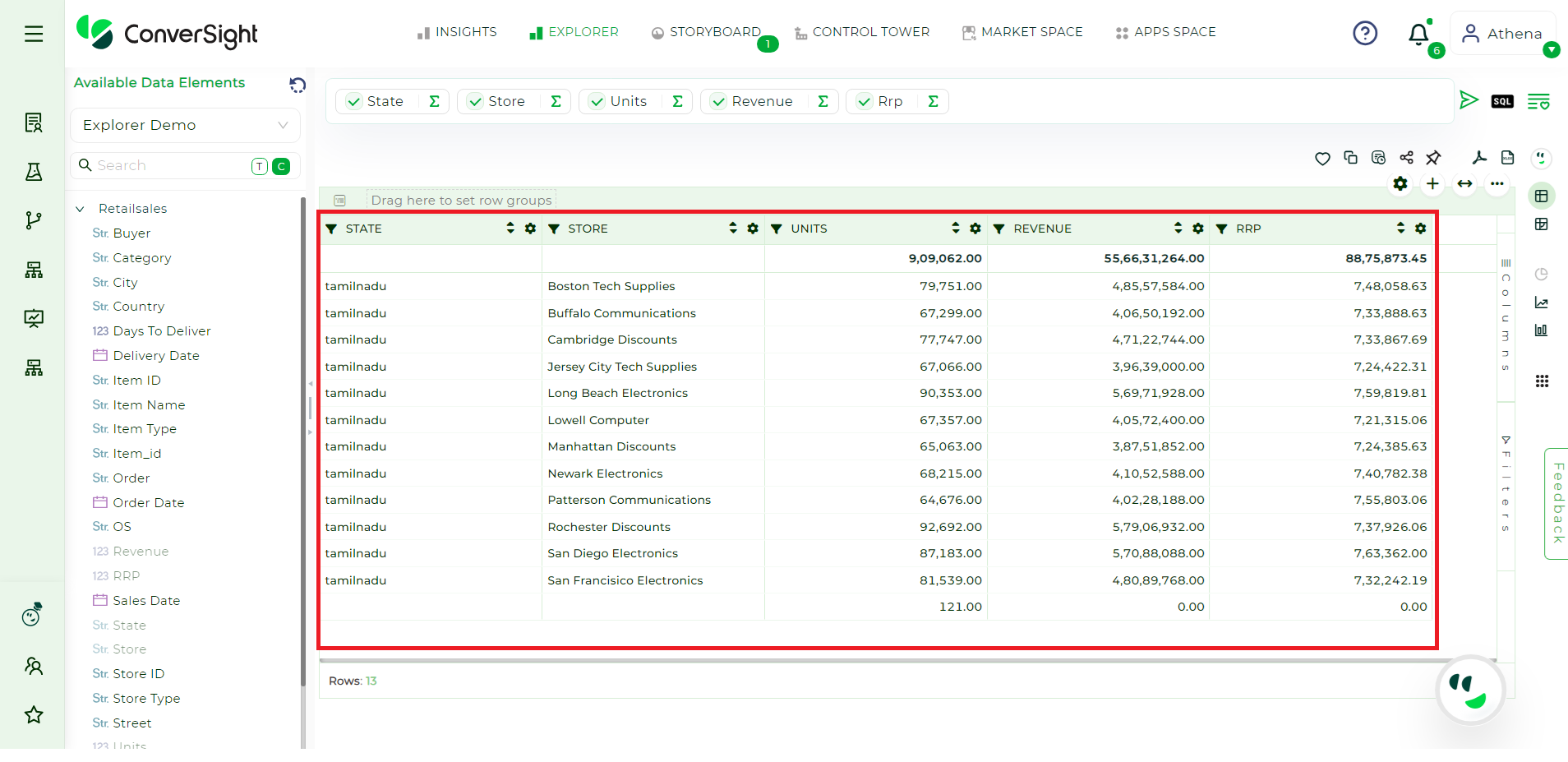Click the pin icon above the table
1568x762 pixels.
click(1433, 158)
